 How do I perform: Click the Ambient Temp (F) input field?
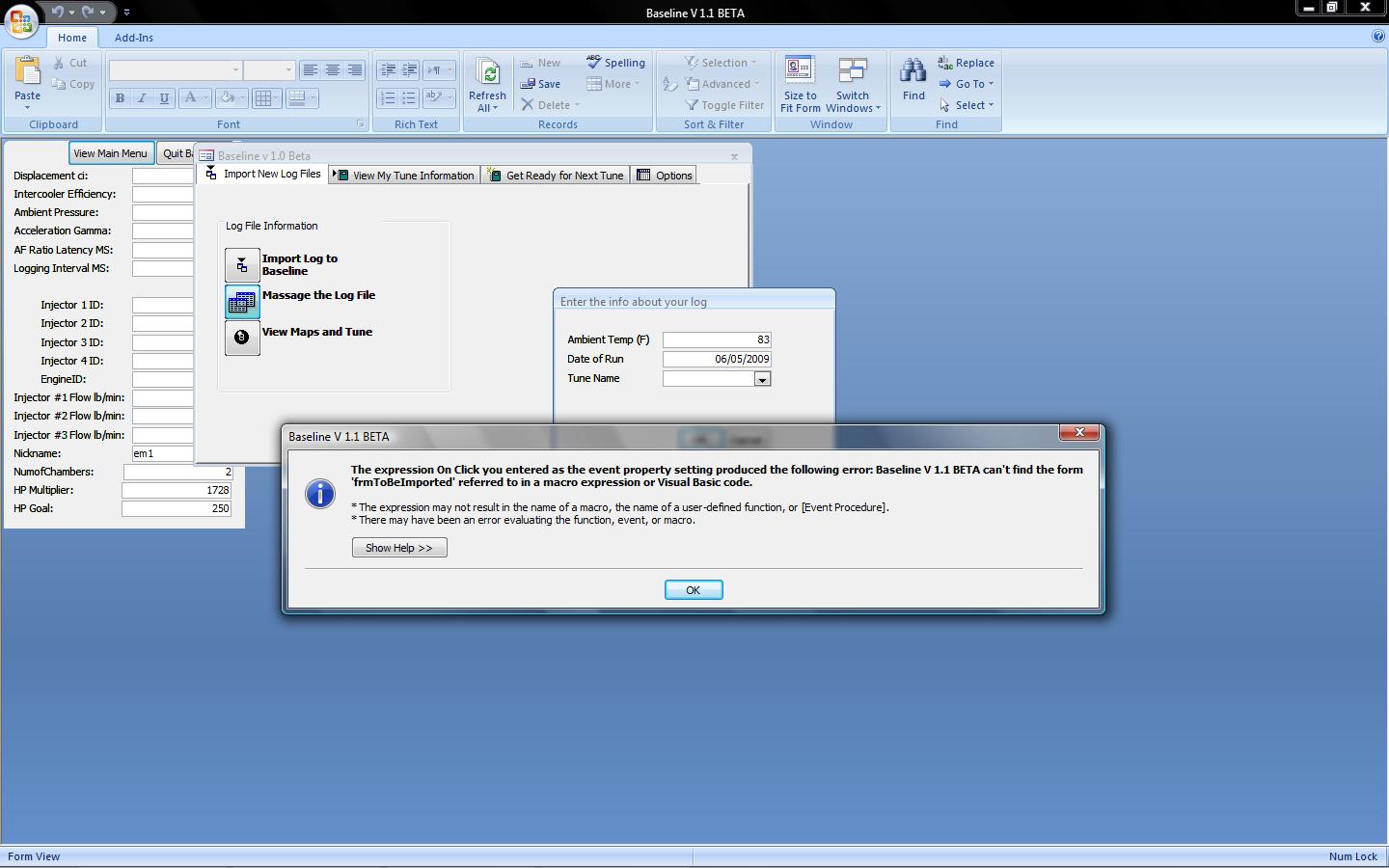(716, 339)
